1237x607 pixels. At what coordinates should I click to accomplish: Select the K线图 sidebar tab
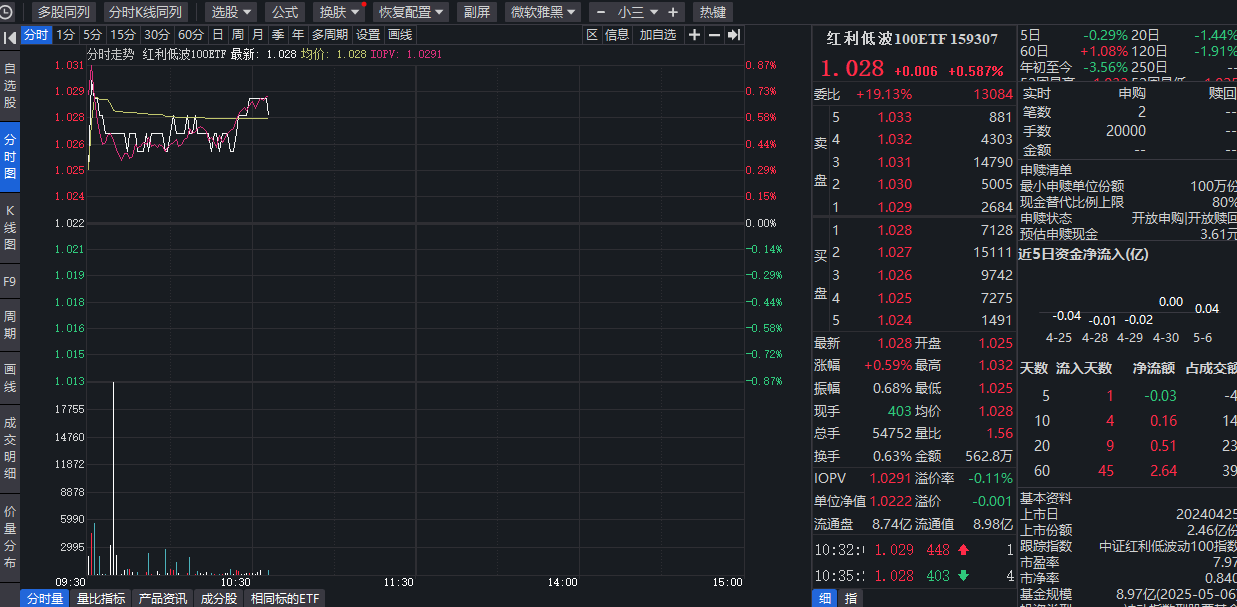tap(9, 227)
